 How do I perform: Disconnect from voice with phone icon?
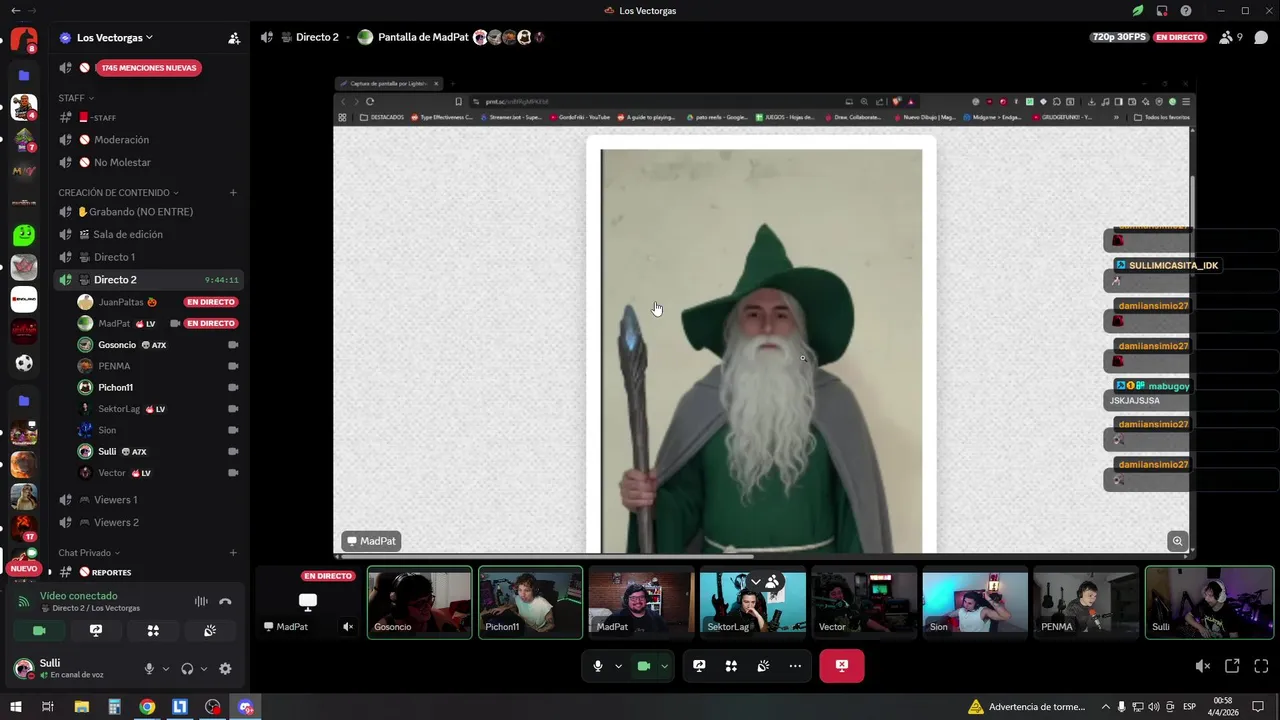[x=225, y=601]
